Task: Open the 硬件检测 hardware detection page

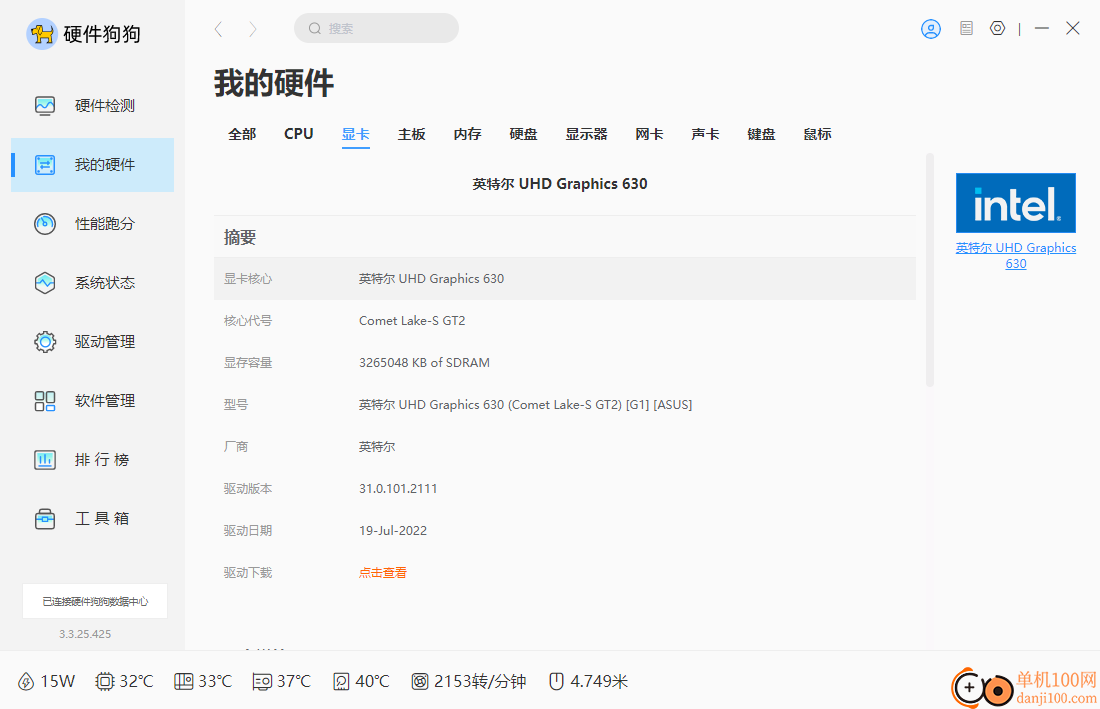Action: (93, 106)
